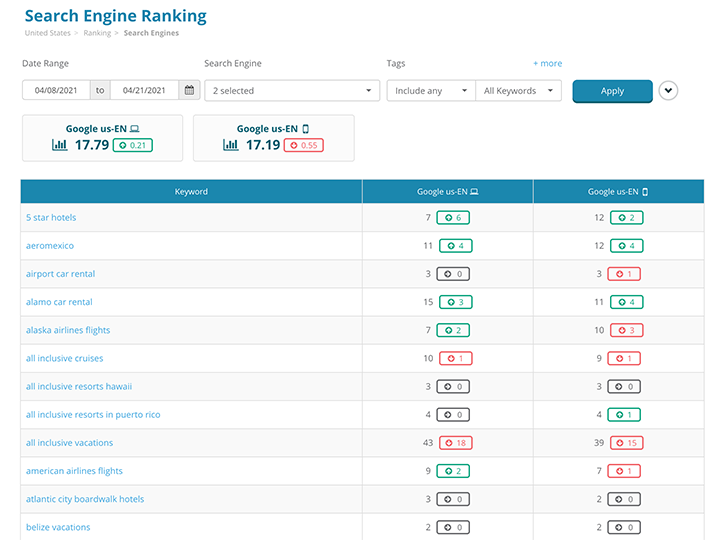This screenshot has width=720, height=540.
Task: Click the green 6 rank-change badge
Action: [x=453, y=218]
